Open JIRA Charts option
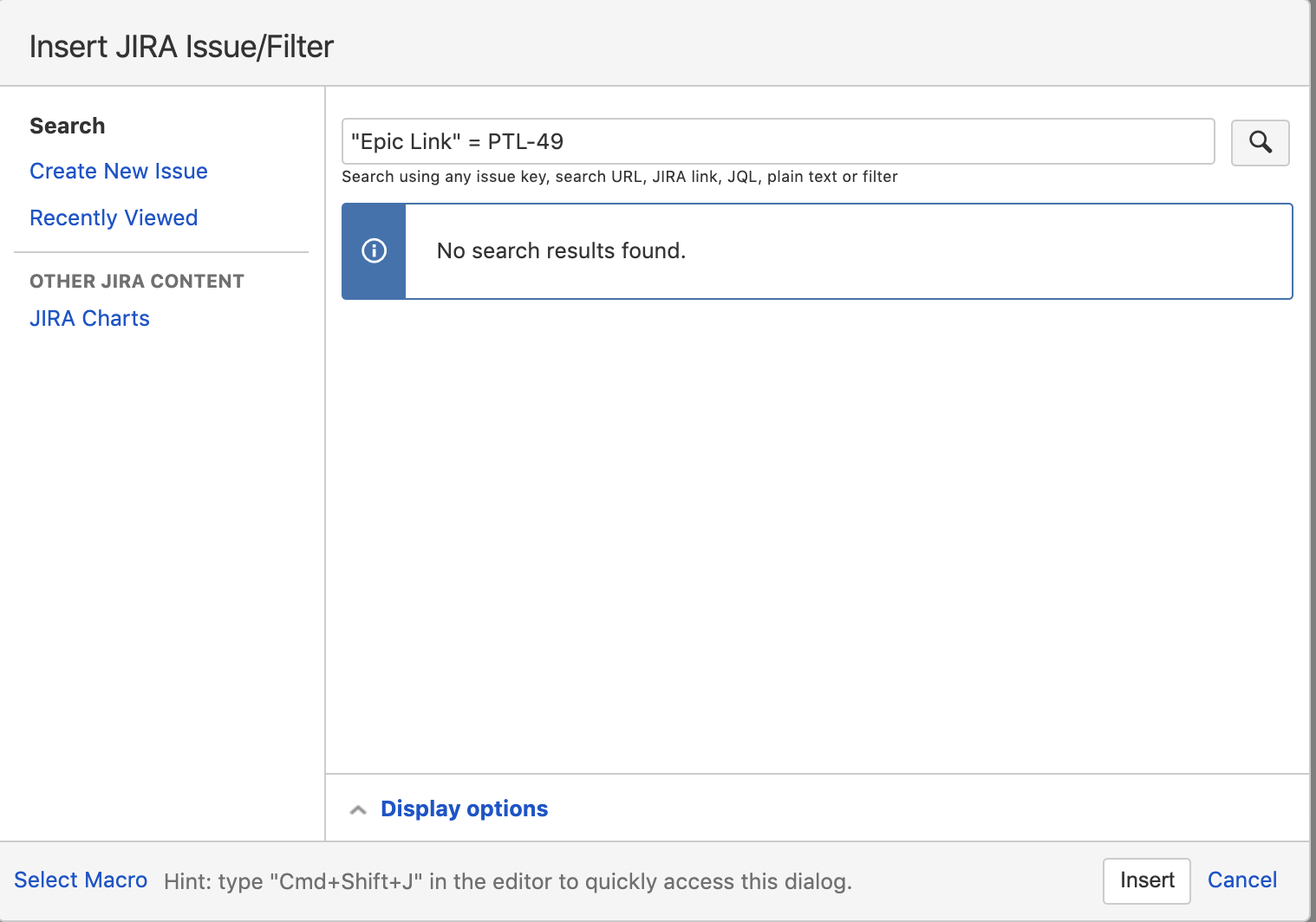This screenshot has width=1316, height=922. tap(89, 318)
